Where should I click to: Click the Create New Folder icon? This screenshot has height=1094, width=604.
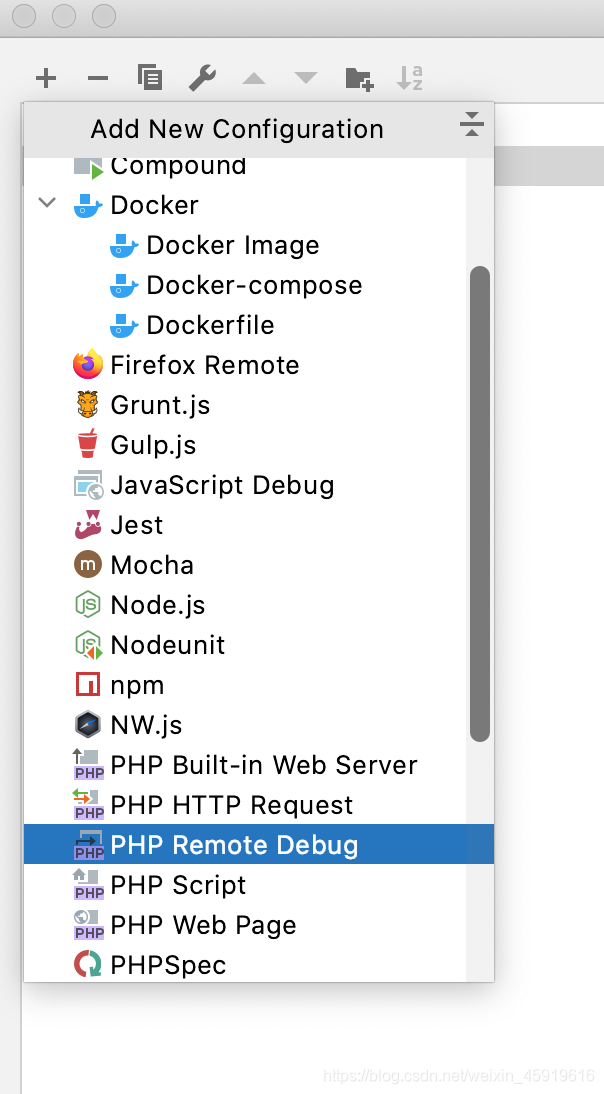(358, 77)
